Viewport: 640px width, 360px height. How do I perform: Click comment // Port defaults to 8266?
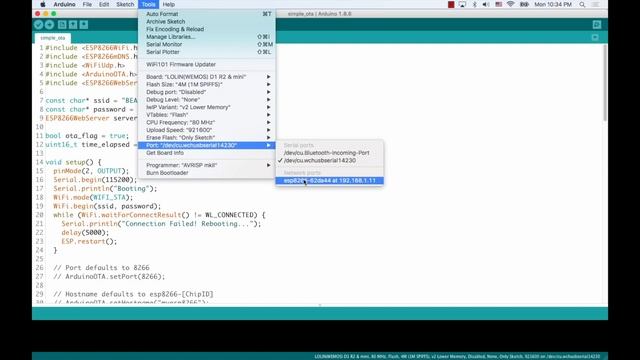click(101, 268)
